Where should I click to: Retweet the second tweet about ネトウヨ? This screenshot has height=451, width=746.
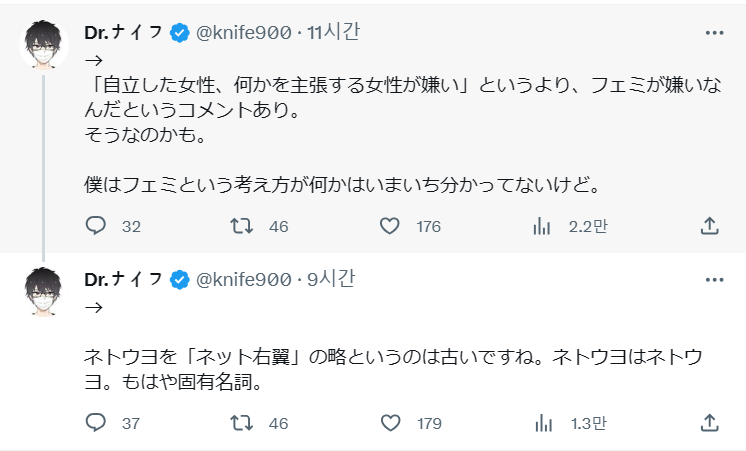[242, 423]
